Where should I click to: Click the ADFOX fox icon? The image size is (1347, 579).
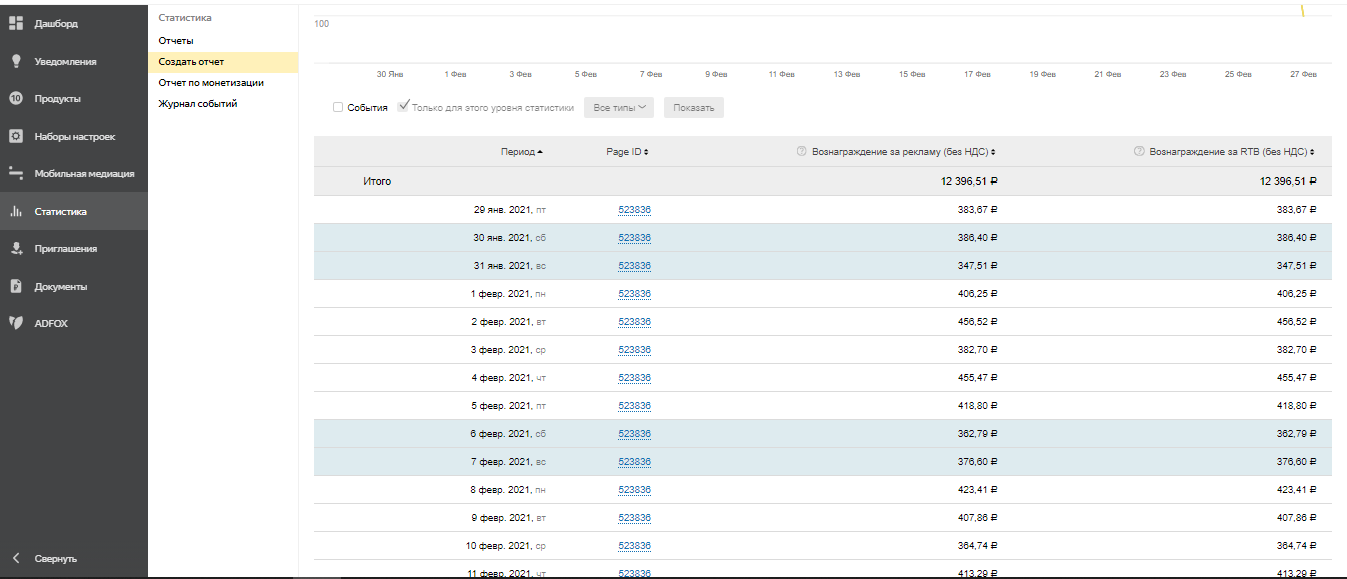(x=16, y=323)
